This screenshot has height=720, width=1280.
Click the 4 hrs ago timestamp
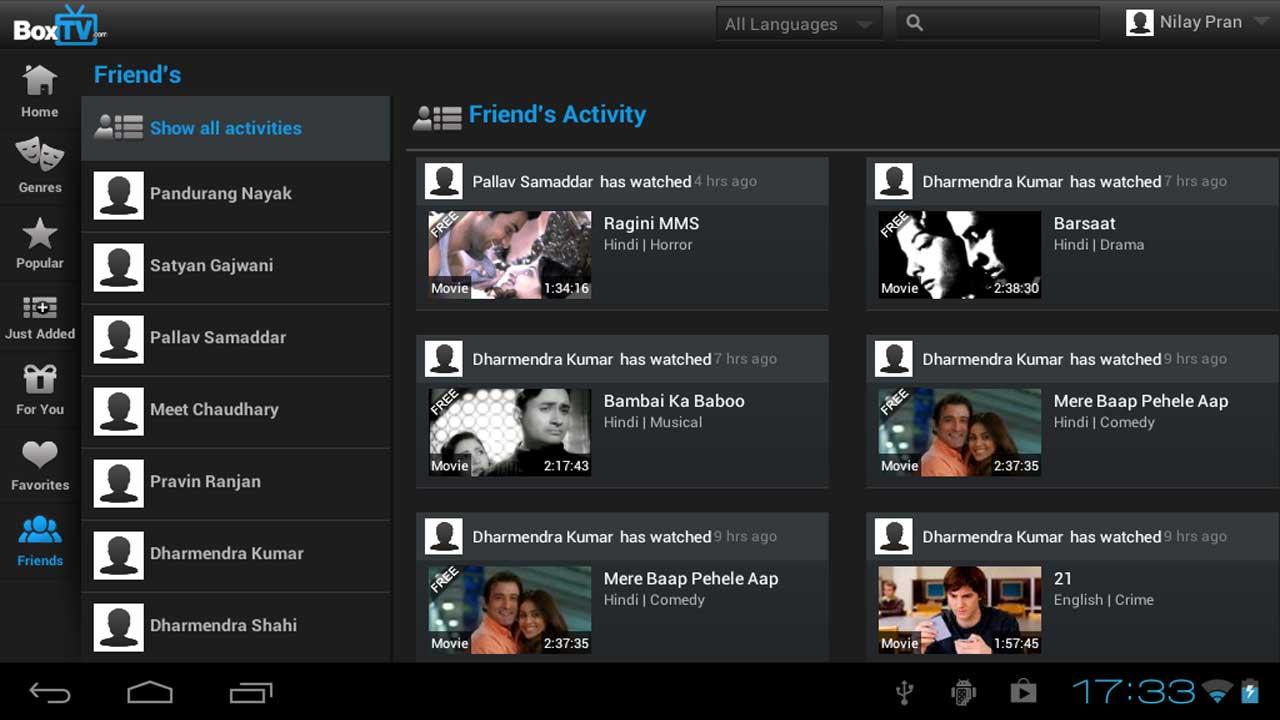(x=725, y=182)
